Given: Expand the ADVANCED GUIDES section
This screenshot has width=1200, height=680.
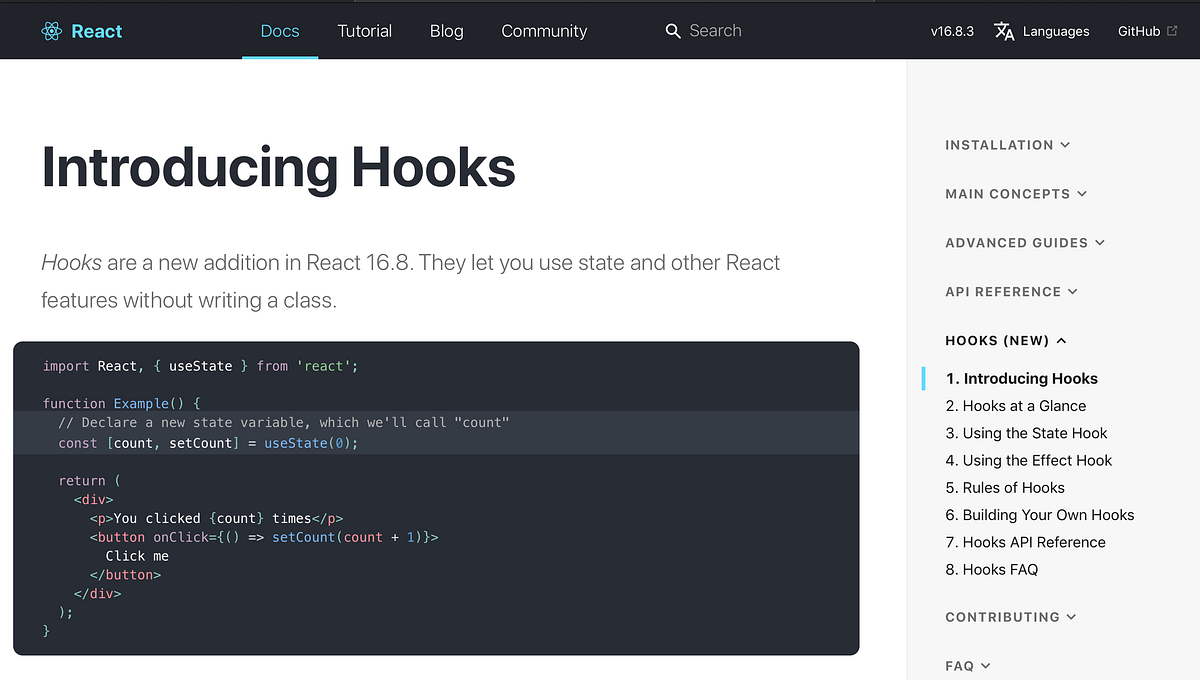Looking at the screenshot, I should tap(1025, 242).
